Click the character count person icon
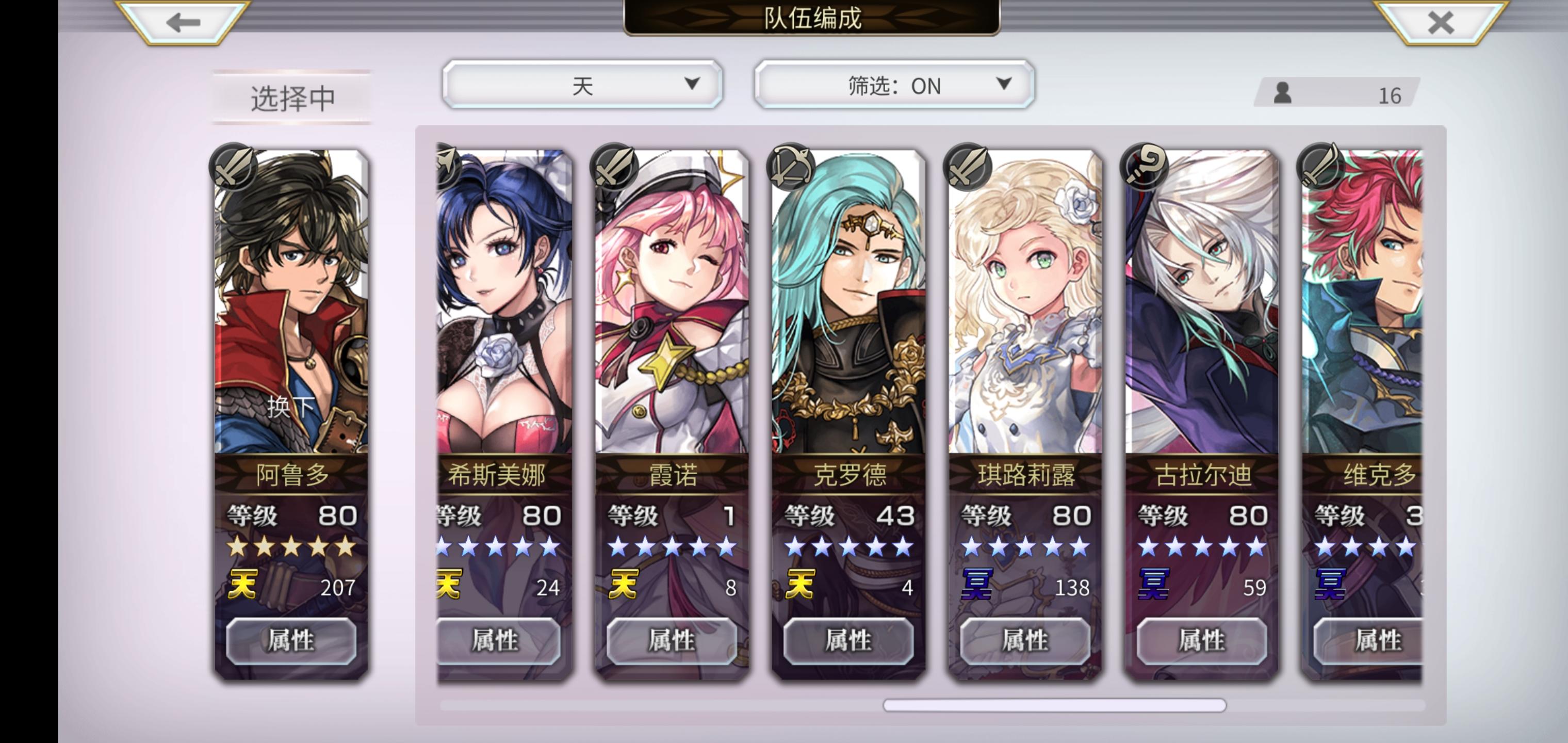Image resolution: width=1568 pixels, height=743 pixels. coord(1283,93)
